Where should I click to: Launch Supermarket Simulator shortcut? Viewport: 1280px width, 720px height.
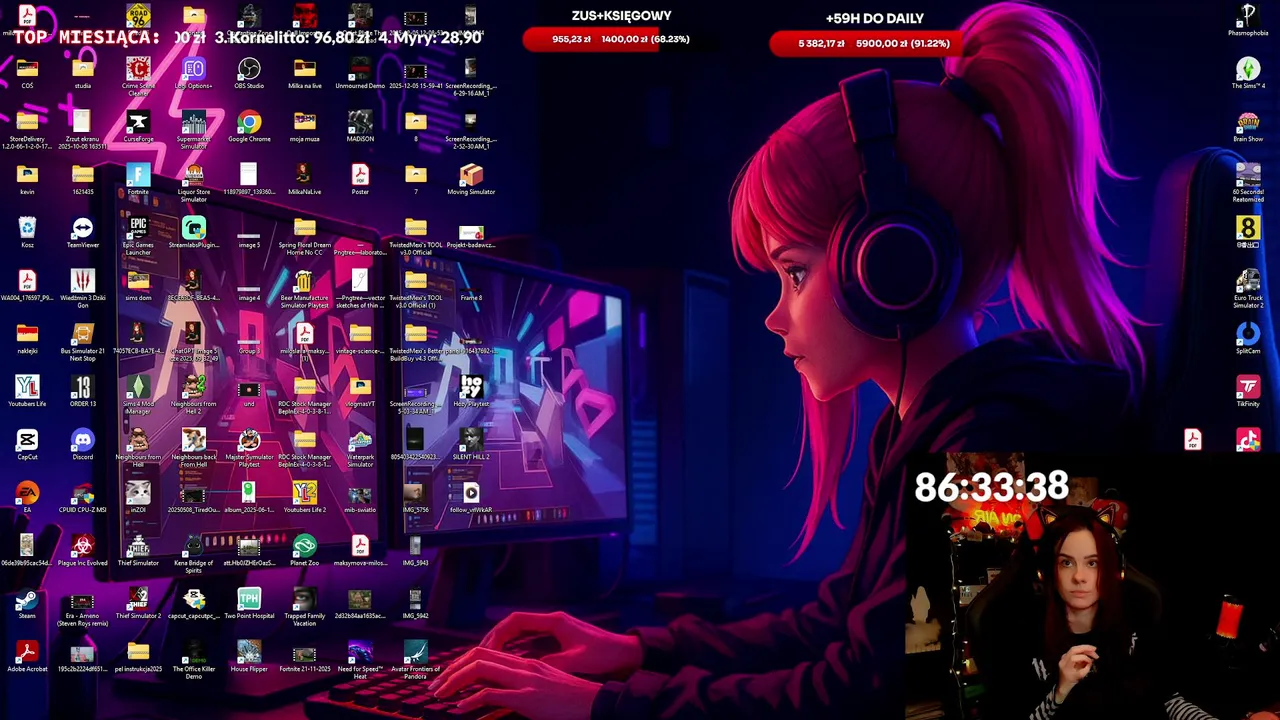click(x=194, y=128)
